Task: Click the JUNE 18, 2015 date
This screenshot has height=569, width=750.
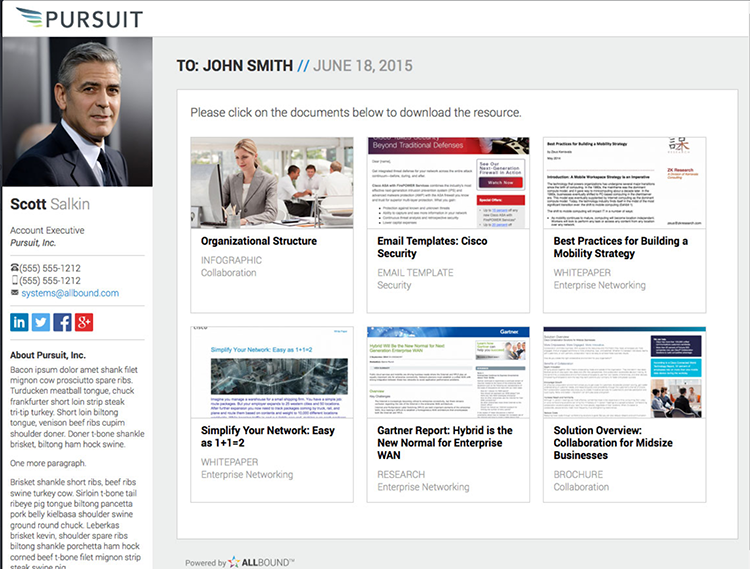Action: tap(363, 66)
